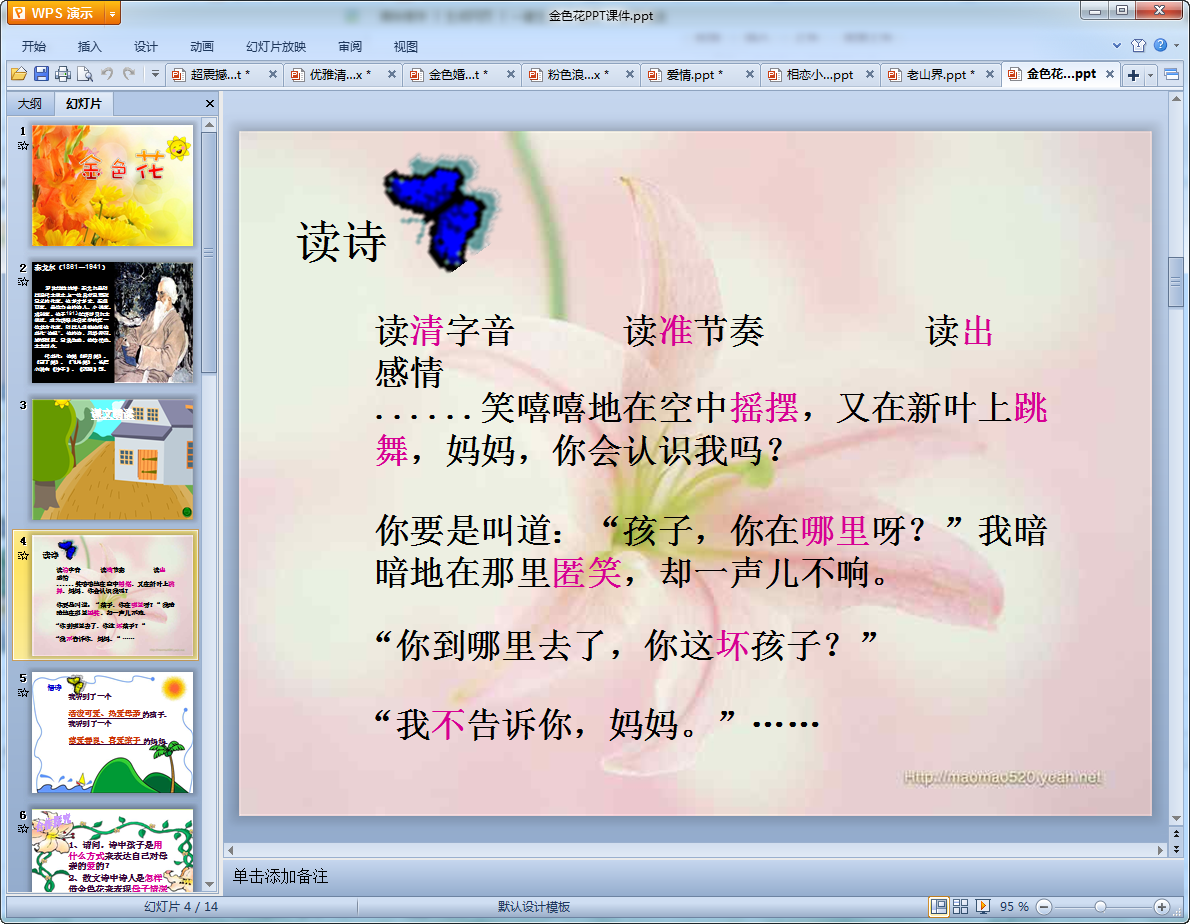
Task: Click the zoom slider handle
Action: coord(1100,907)
